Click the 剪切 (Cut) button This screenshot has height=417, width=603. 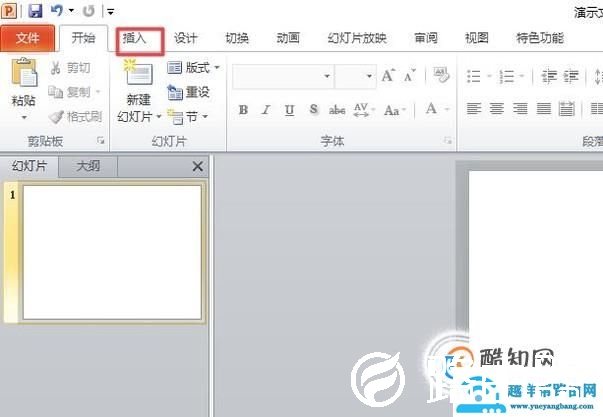[70, 68]
